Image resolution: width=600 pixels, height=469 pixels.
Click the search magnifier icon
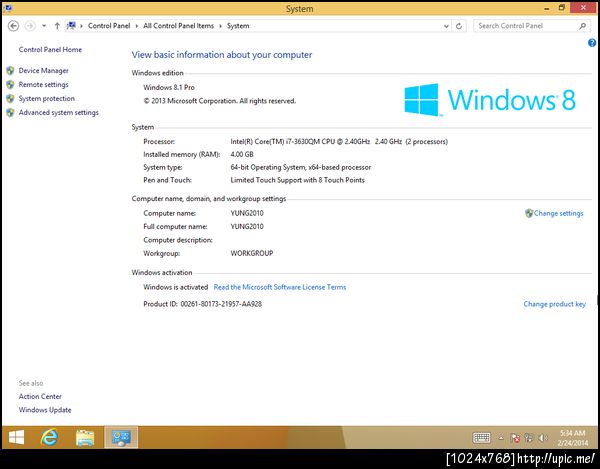(x=582, y=26)
